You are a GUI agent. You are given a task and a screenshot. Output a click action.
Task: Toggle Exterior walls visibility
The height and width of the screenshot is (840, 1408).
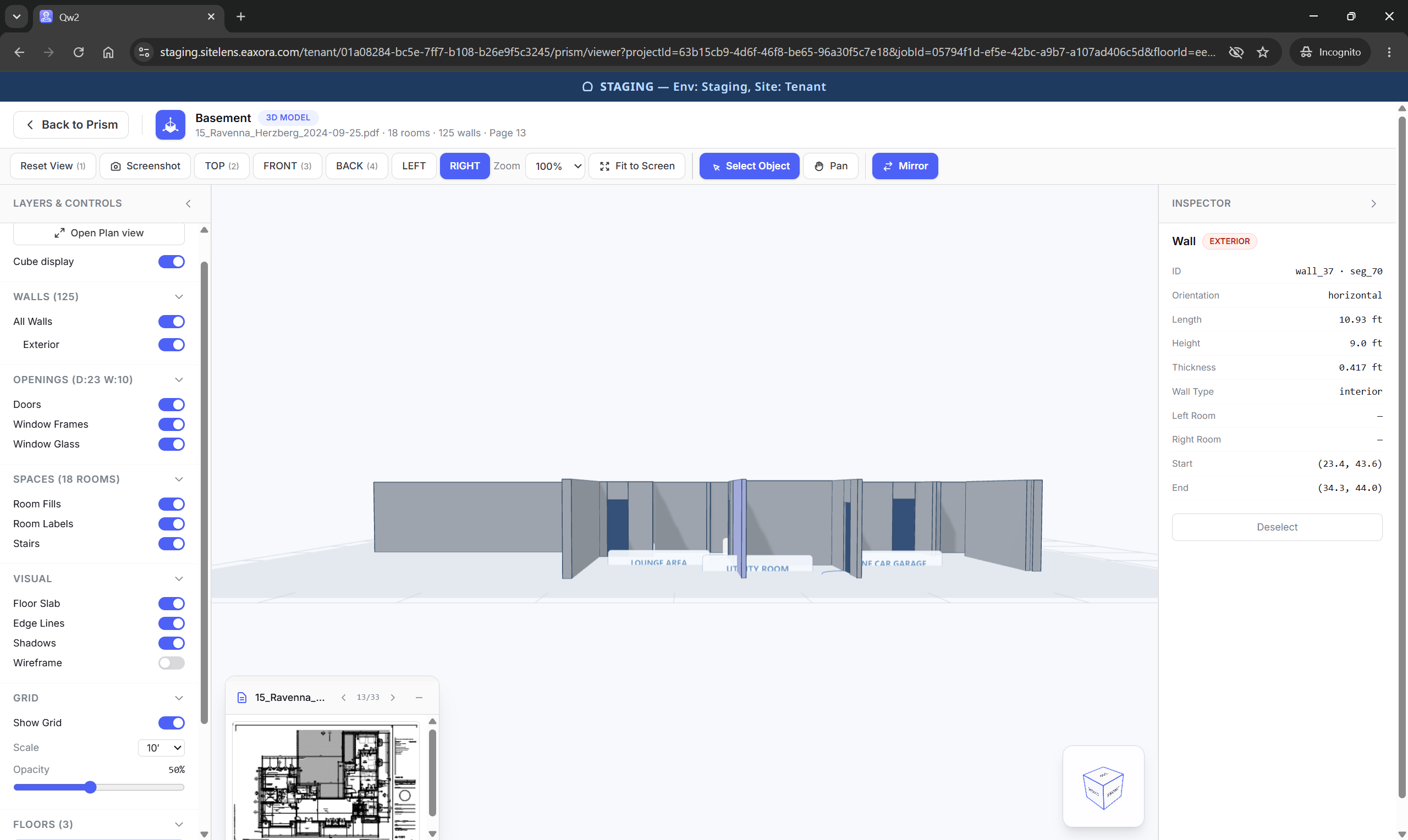[x=172, y=345]
